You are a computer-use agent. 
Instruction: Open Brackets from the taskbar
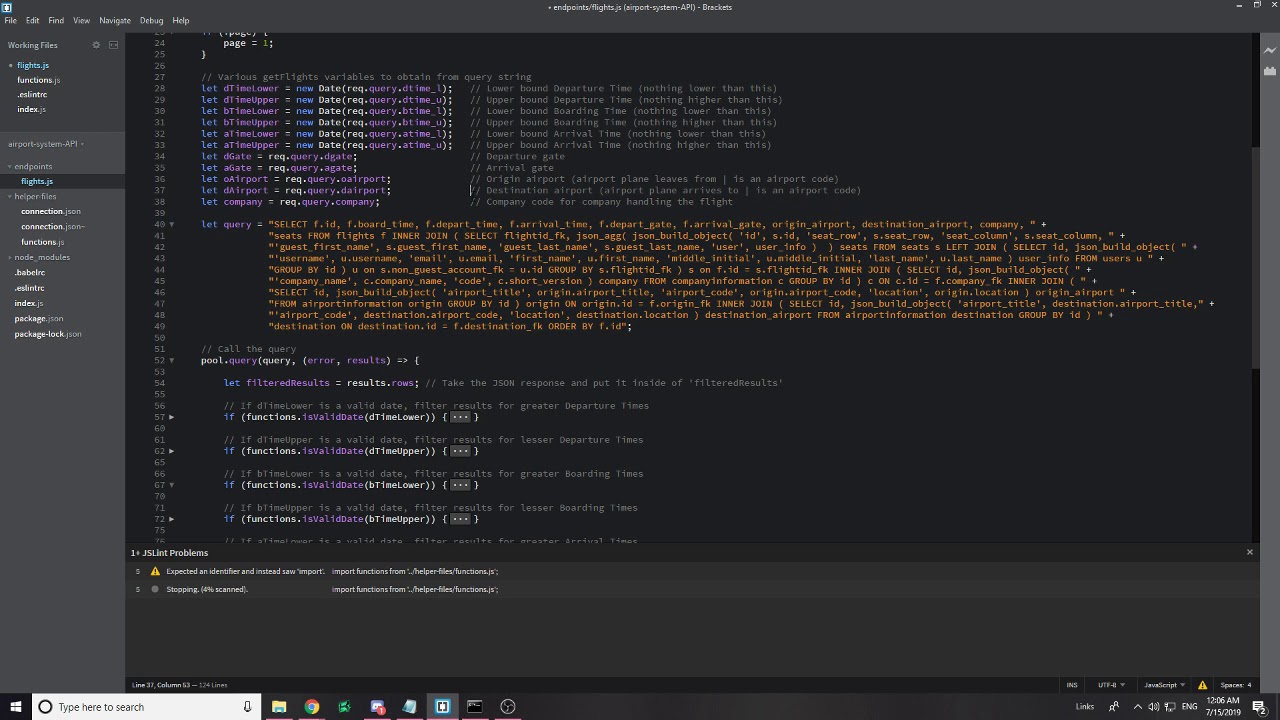pyautogui.click(x=442, y=707)
